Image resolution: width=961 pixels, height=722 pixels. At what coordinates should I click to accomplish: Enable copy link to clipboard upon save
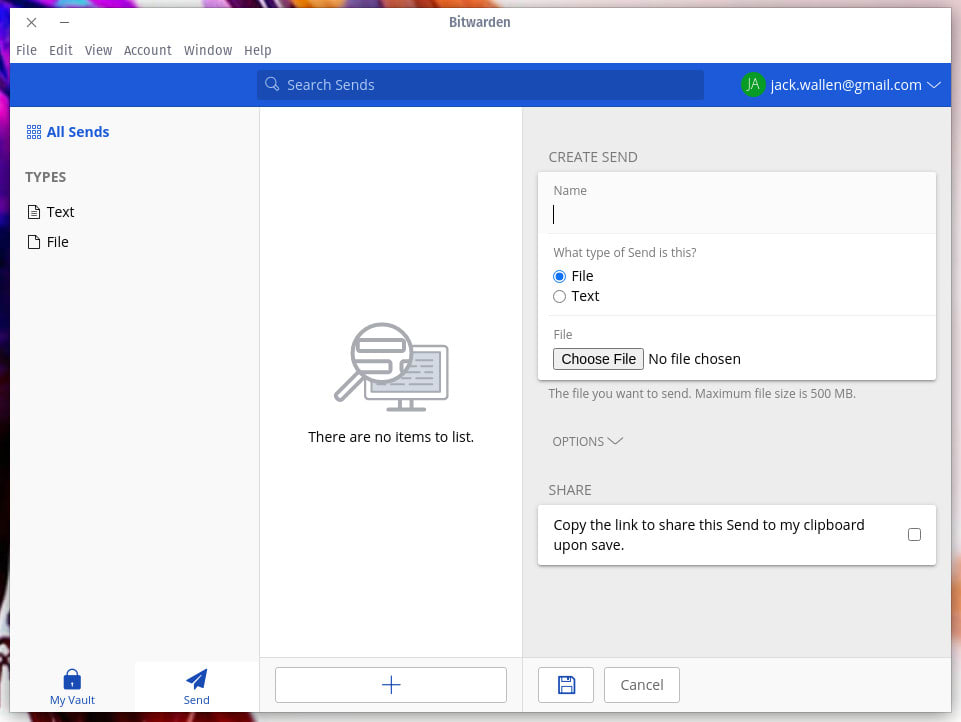point(914,534)
